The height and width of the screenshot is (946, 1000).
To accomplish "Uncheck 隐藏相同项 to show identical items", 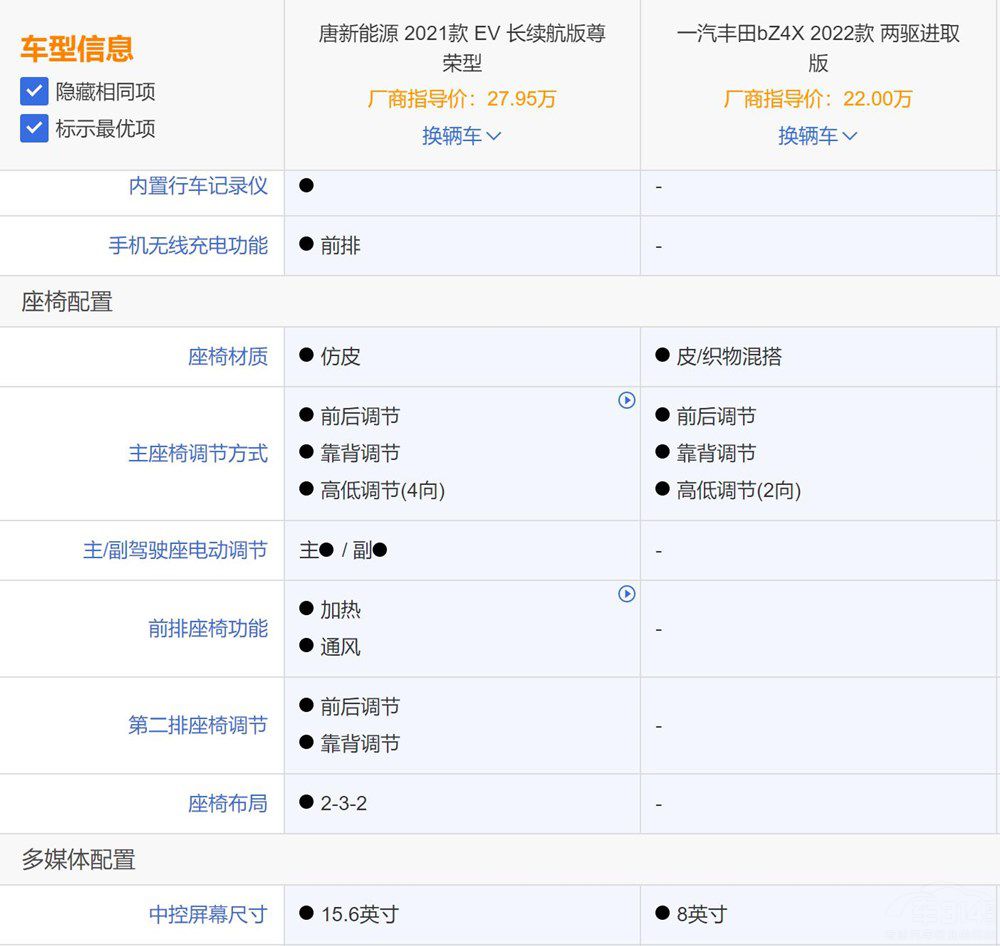I will click(x=33, y=90).
